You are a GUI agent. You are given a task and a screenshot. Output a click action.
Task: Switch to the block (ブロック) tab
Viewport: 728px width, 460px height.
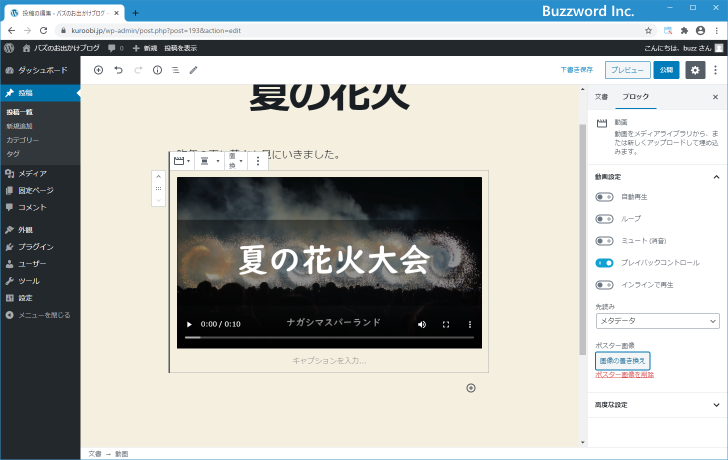[636, 97]
